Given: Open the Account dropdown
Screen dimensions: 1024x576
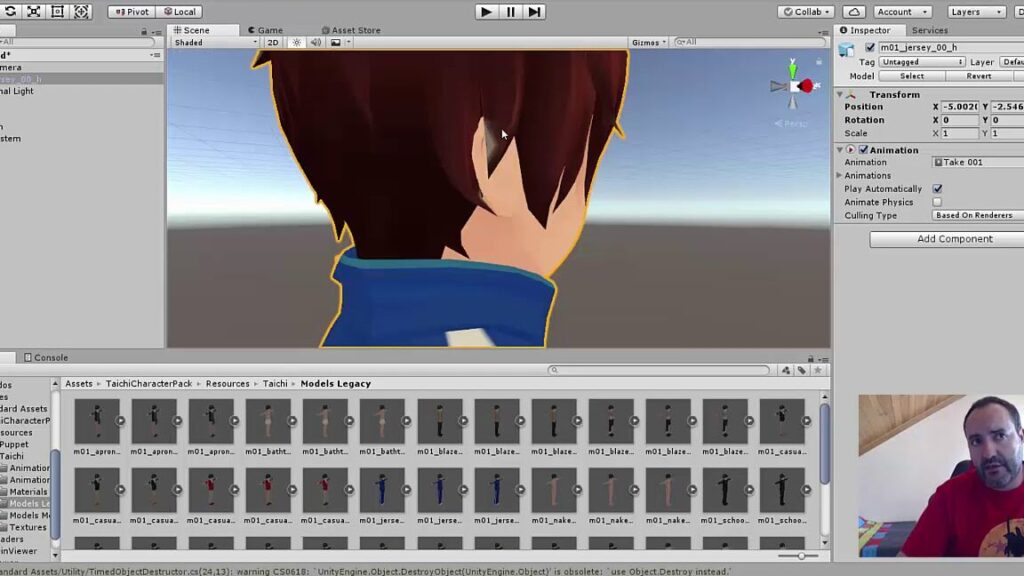Looking at the screenshot, I should click(x=902, y=12).
